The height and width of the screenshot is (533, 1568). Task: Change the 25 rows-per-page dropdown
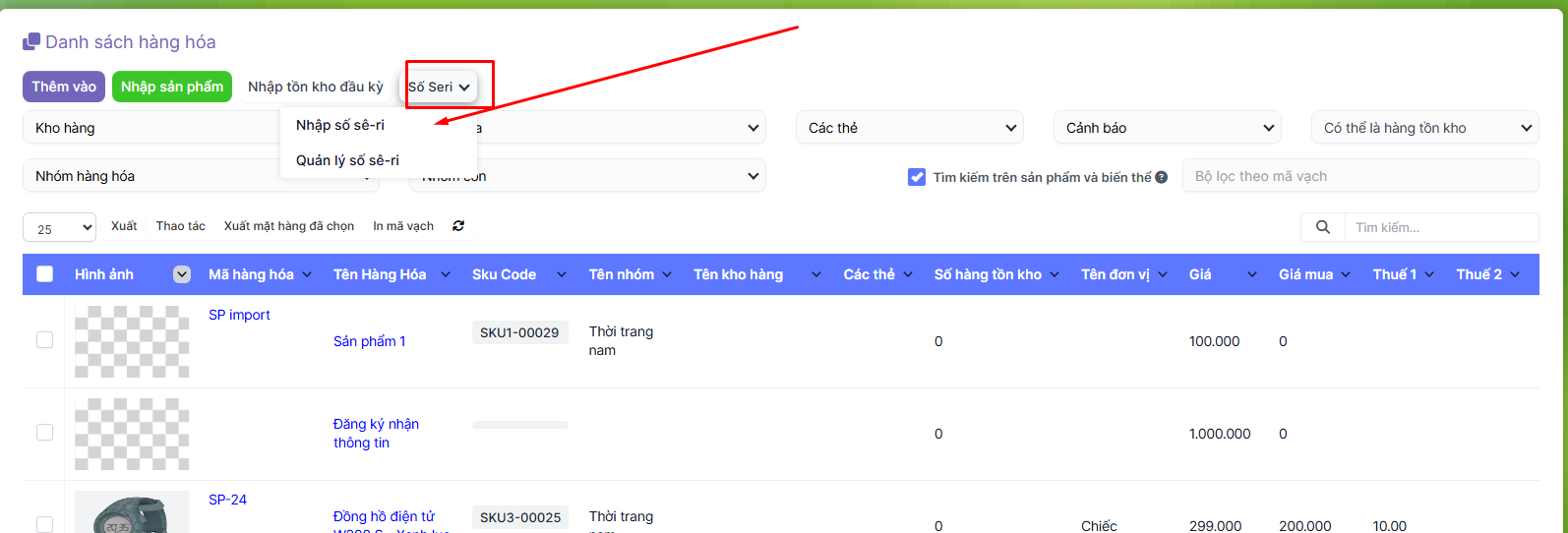point(59,228)
